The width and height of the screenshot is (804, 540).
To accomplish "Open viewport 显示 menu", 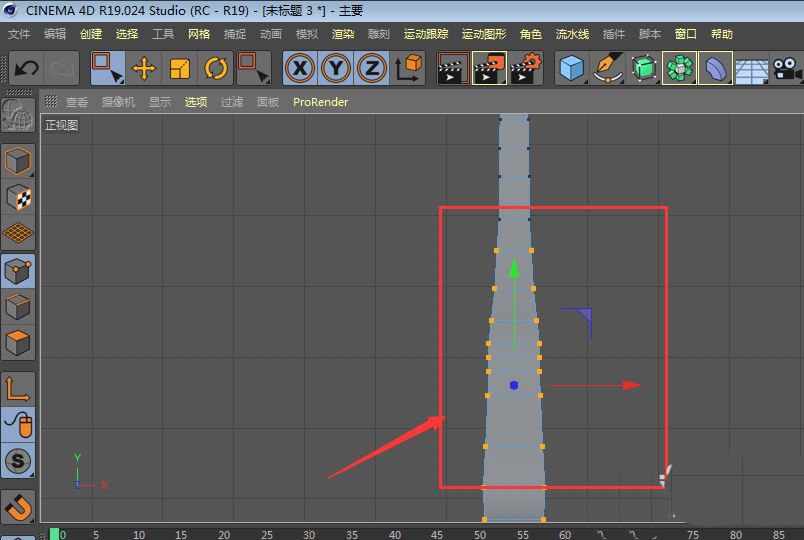I will (x=160, y=102).
